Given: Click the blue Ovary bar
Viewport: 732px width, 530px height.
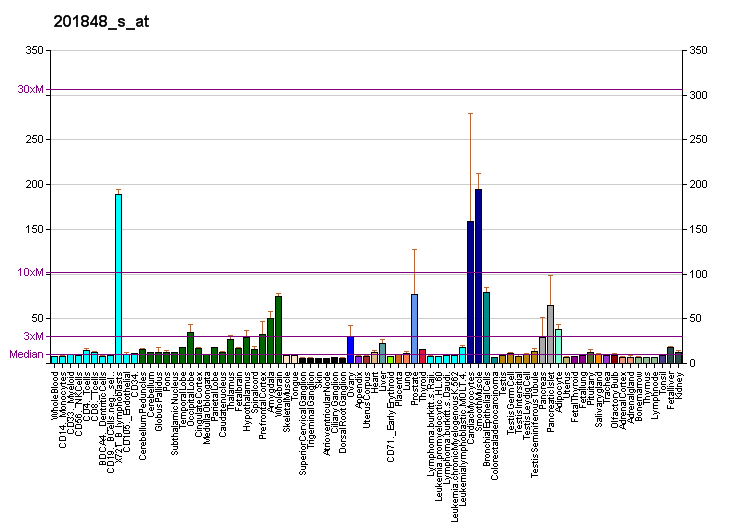Looking at the screenshot, I should pos(351,349).
